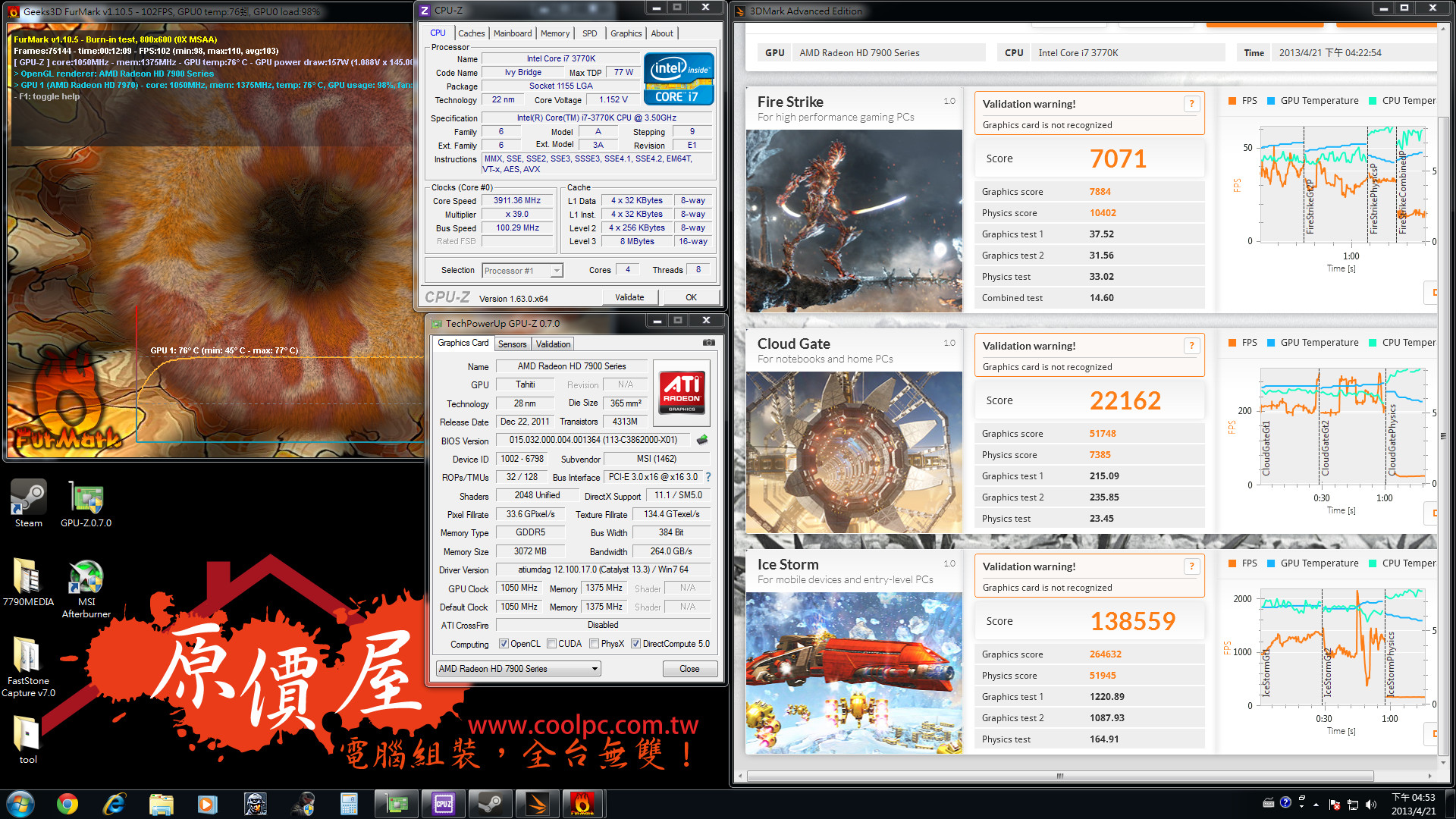This screenshot has width=1456, height=819.
Task: Toggle the CUDA checkbox in GPU-Z
Action: [x=551, y=644]
